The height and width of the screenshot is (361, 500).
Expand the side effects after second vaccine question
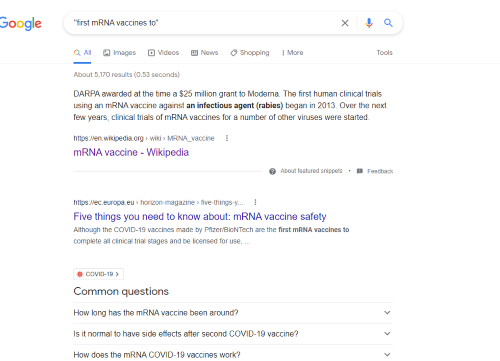[233, 334]
